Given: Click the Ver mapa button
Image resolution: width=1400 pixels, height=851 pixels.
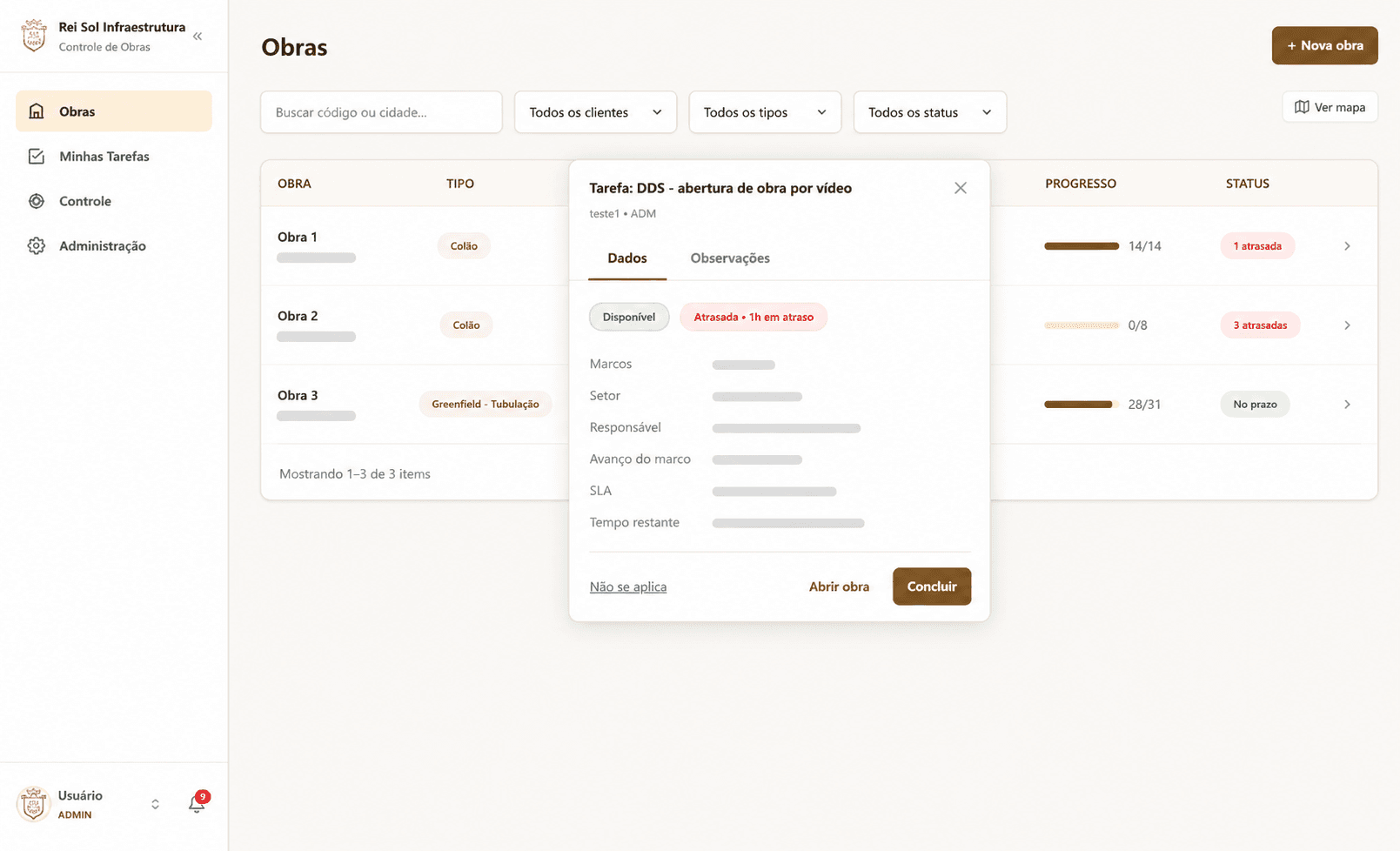Looking at the screenshot, I should [1330, 107].
